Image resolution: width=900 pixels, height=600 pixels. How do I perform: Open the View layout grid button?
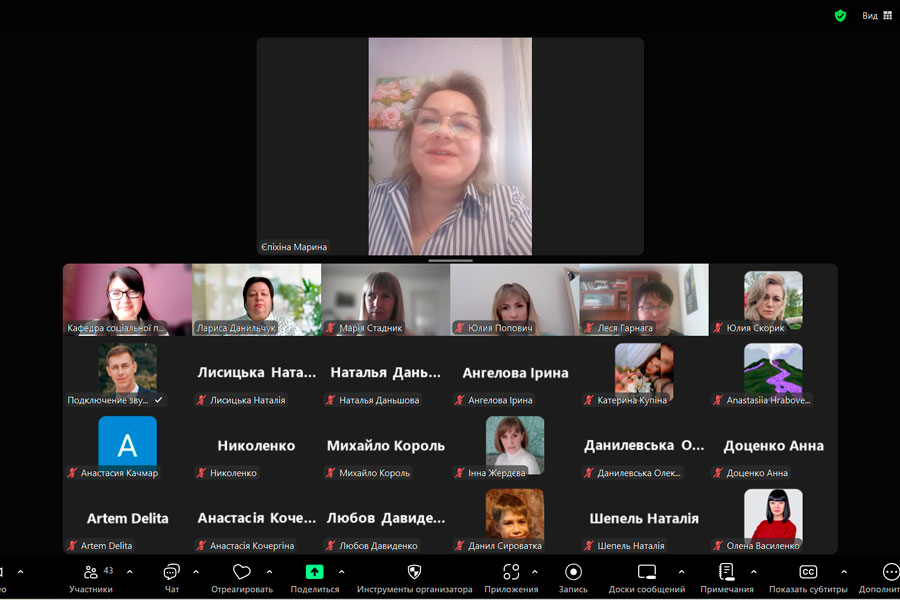click(877, 16)
